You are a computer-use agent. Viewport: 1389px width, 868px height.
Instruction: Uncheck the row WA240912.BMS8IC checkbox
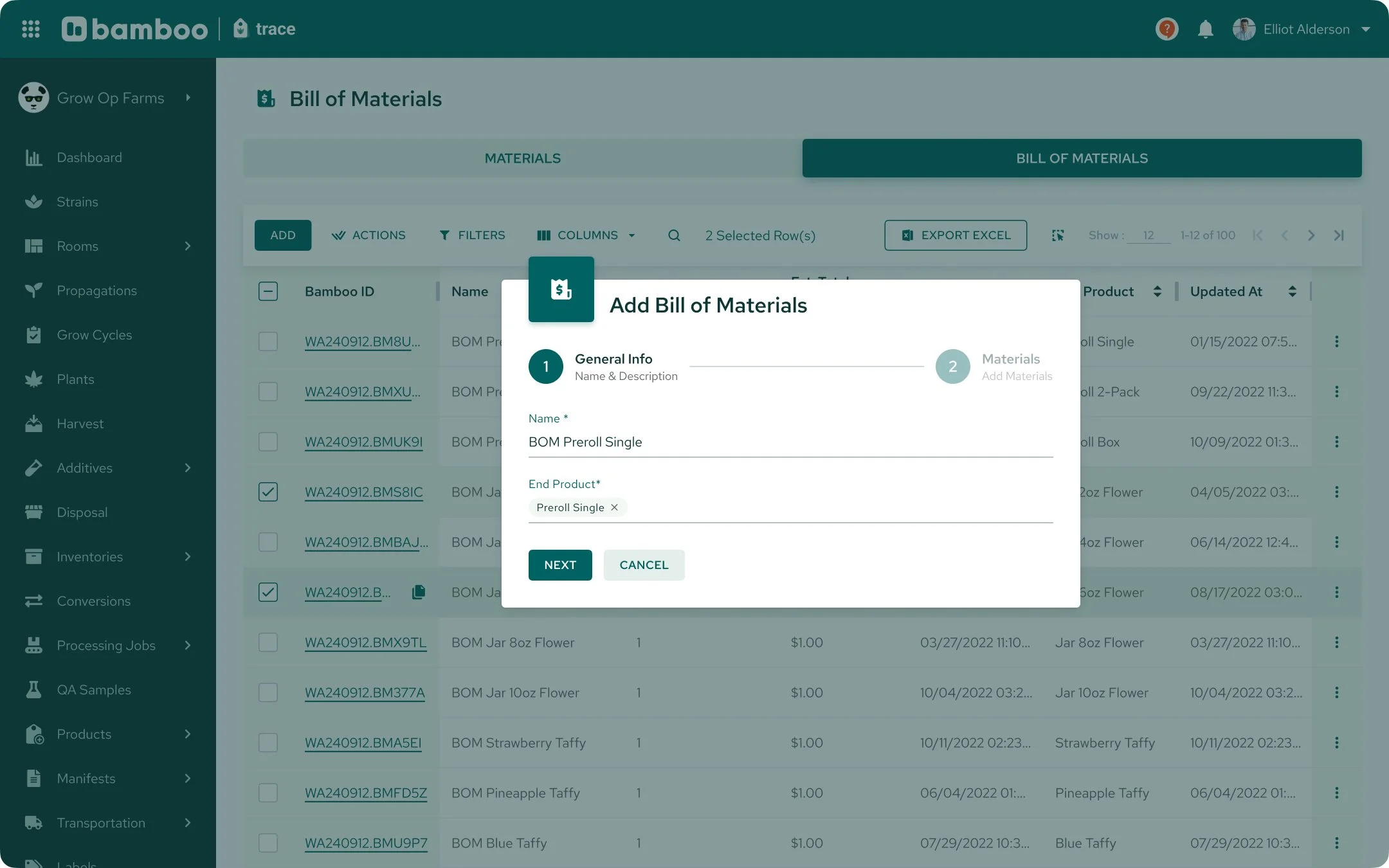click(x=268, y=492)
